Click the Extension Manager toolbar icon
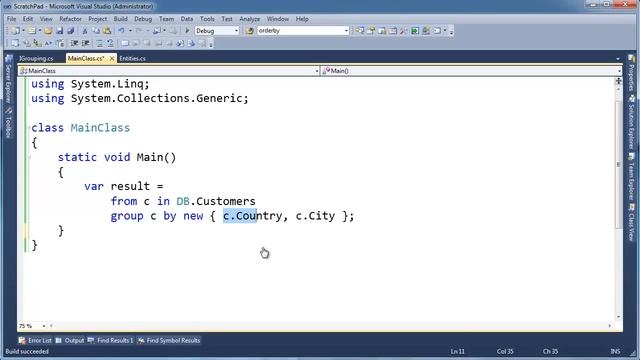The width and height of the screenshot is (640, 360). 426,31
